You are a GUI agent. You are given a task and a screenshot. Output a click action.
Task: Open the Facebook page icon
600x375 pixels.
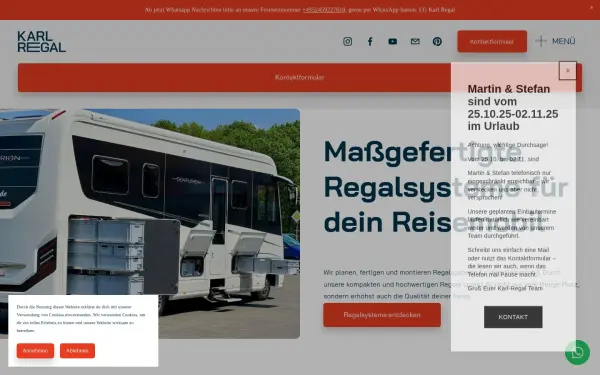pyautogui.click(x=370, y=41)
